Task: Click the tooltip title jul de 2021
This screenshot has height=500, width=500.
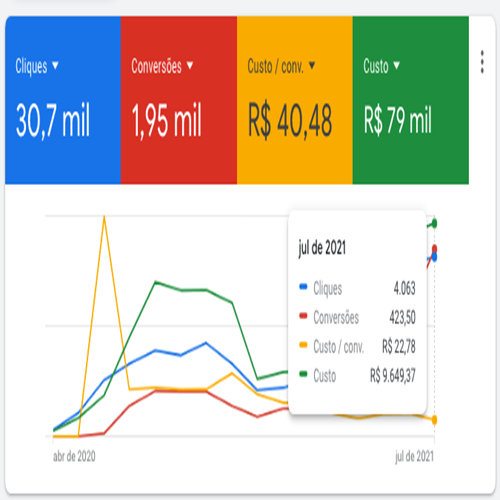Action: tap(322, 248)
